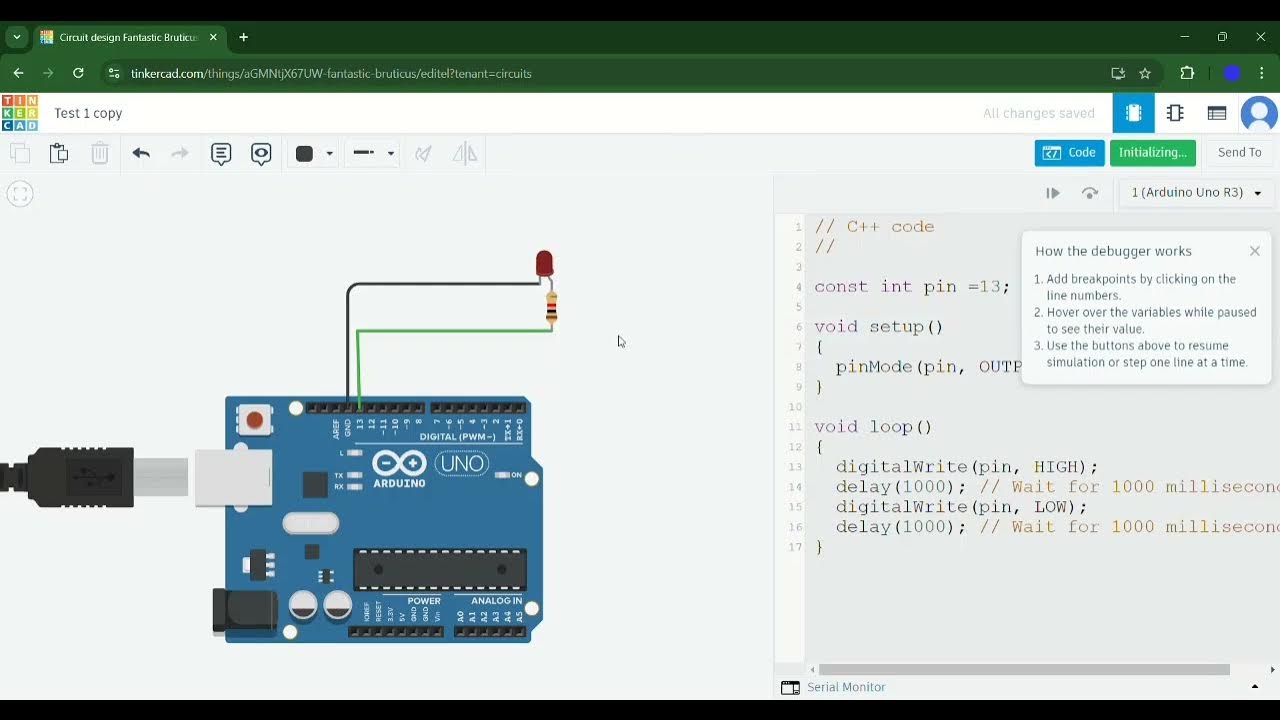Close the Circuit design browser tab
Screen dimensions: 1280x720
[x=213, y=37]
